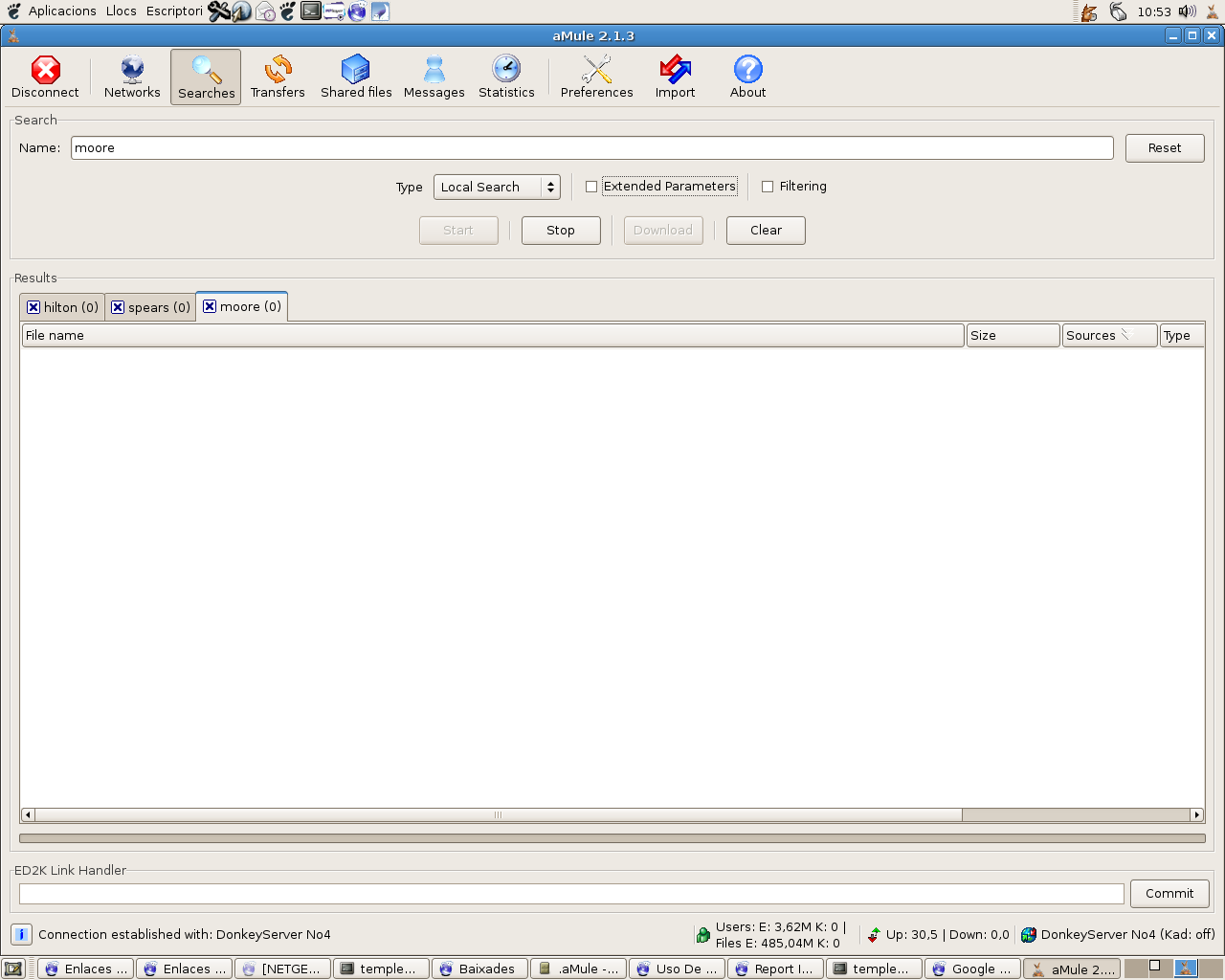Viewport: 1225px width, 980px height.
Task: Open the Transfers panel
Action: pos(278,77)
